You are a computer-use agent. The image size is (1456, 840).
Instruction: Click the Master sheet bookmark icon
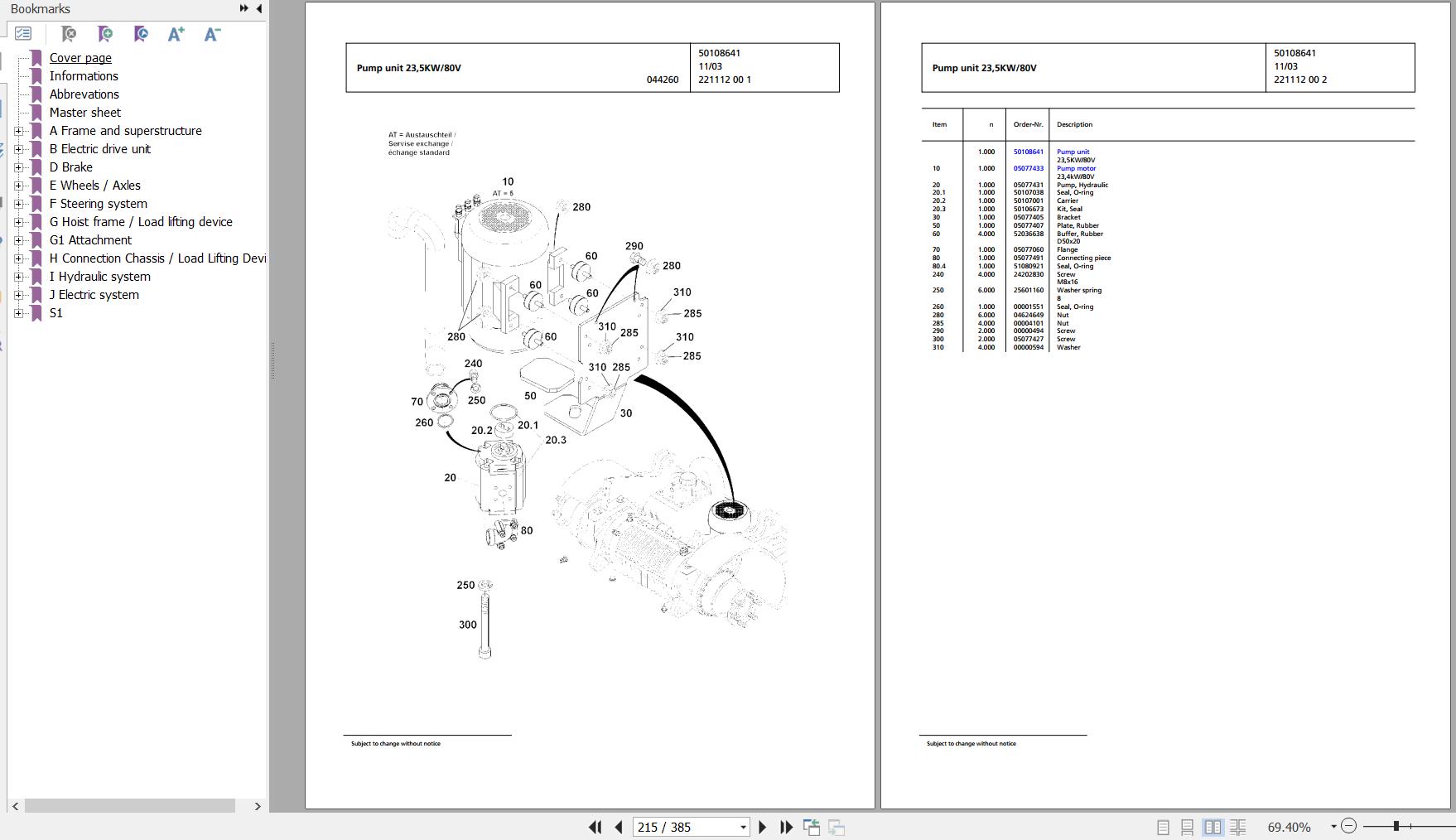36,113
